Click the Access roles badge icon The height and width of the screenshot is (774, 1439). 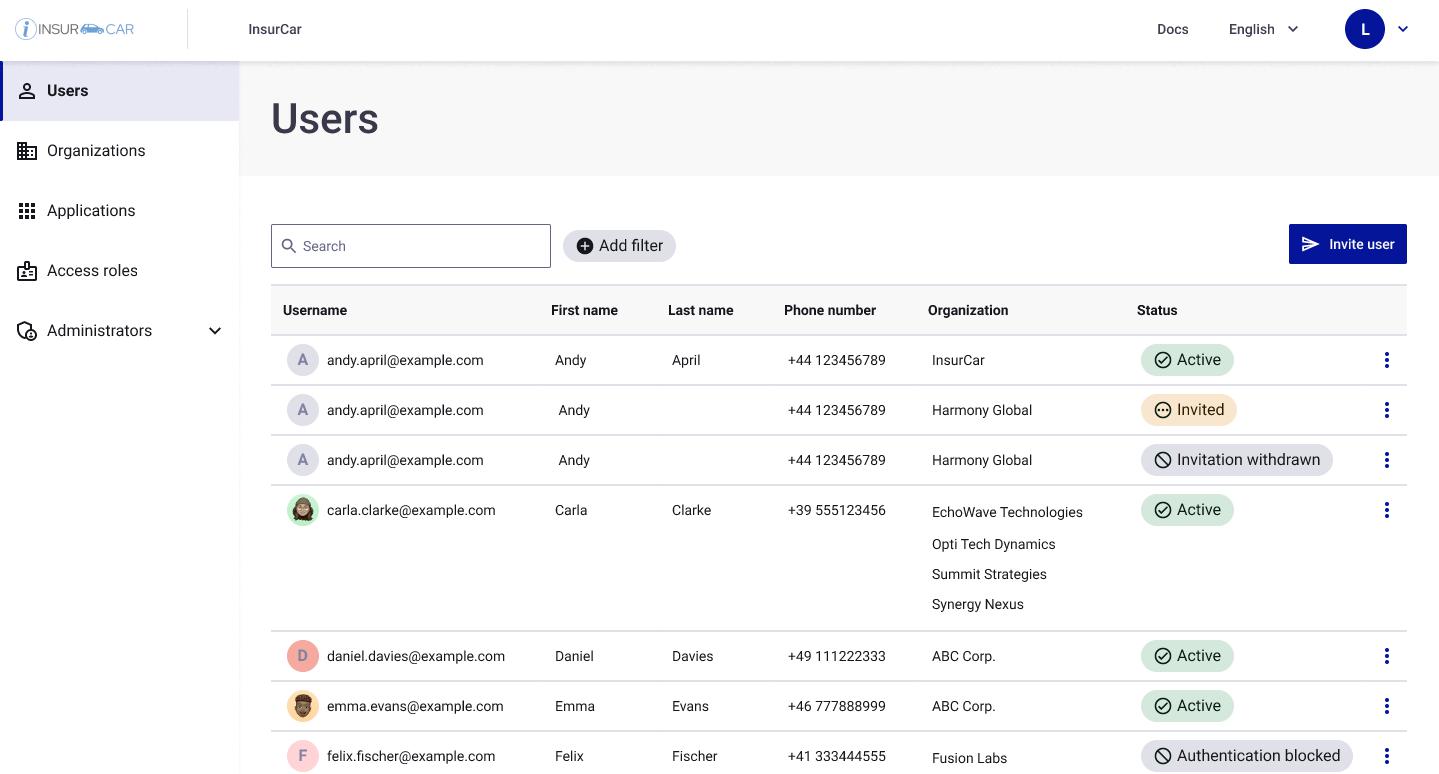27,270
